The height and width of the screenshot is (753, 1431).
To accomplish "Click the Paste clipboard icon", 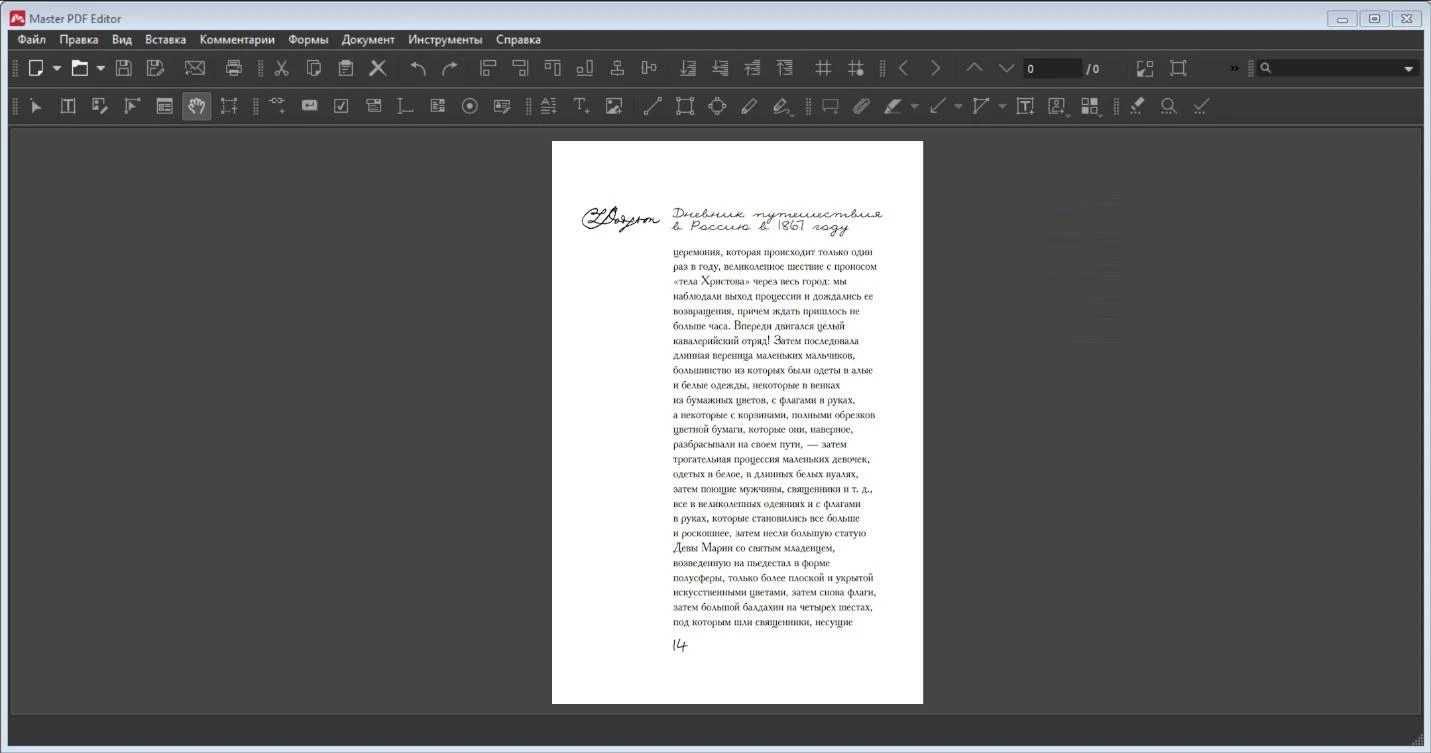I will pyautogui.click(x=345, y=68).
